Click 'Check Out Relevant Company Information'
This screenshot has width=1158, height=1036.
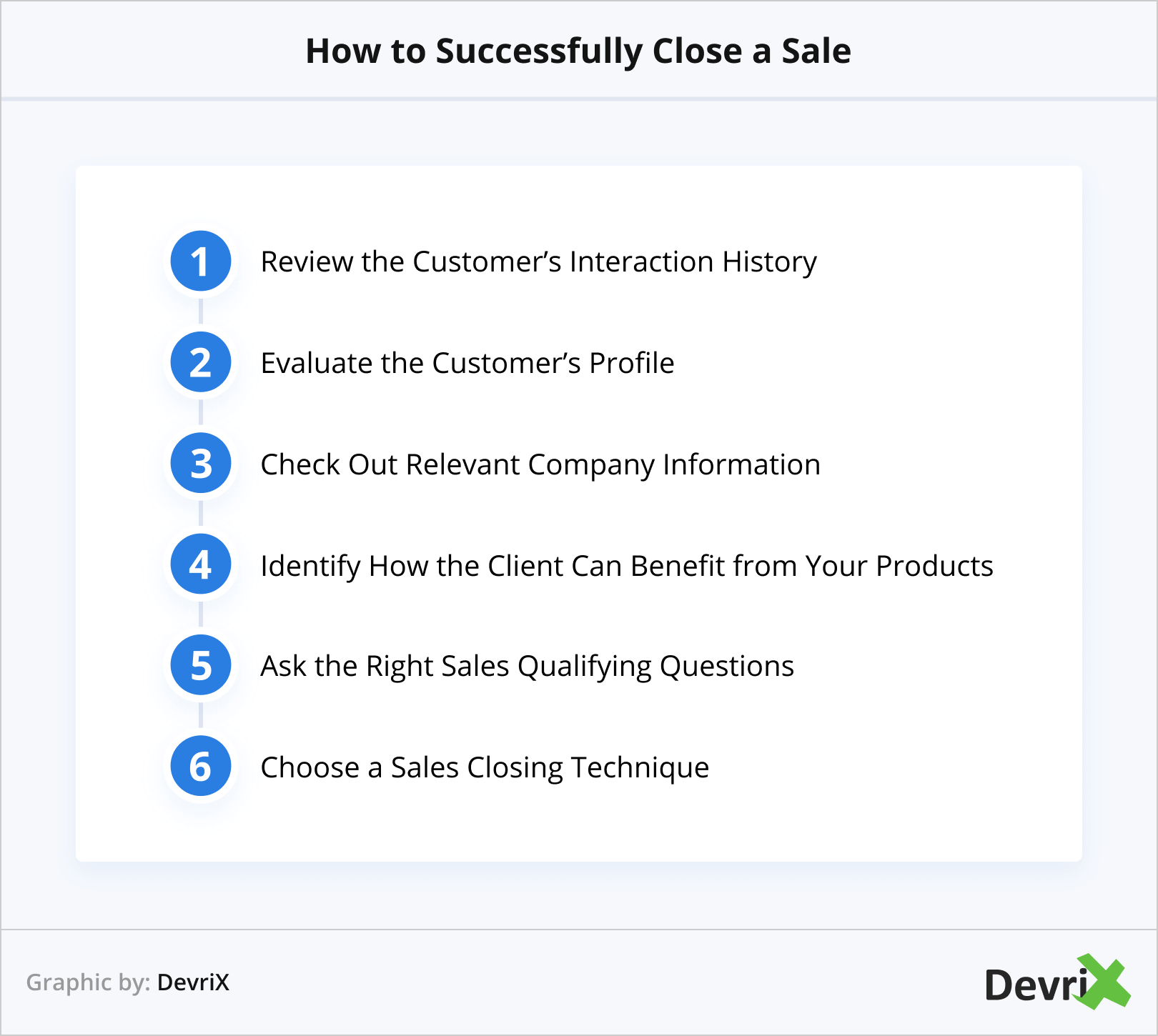tap(540, 464)
